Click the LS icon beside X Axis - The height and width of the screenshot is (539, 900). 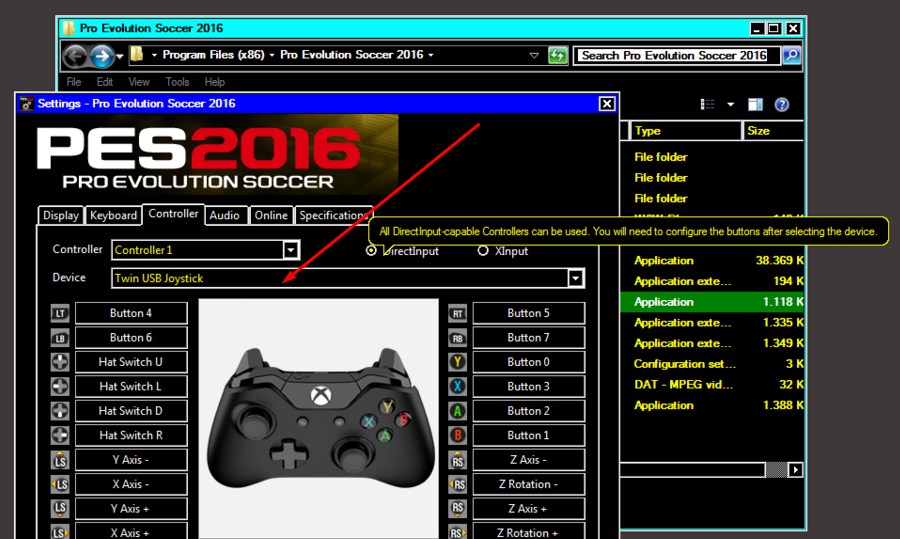(60, 484)
